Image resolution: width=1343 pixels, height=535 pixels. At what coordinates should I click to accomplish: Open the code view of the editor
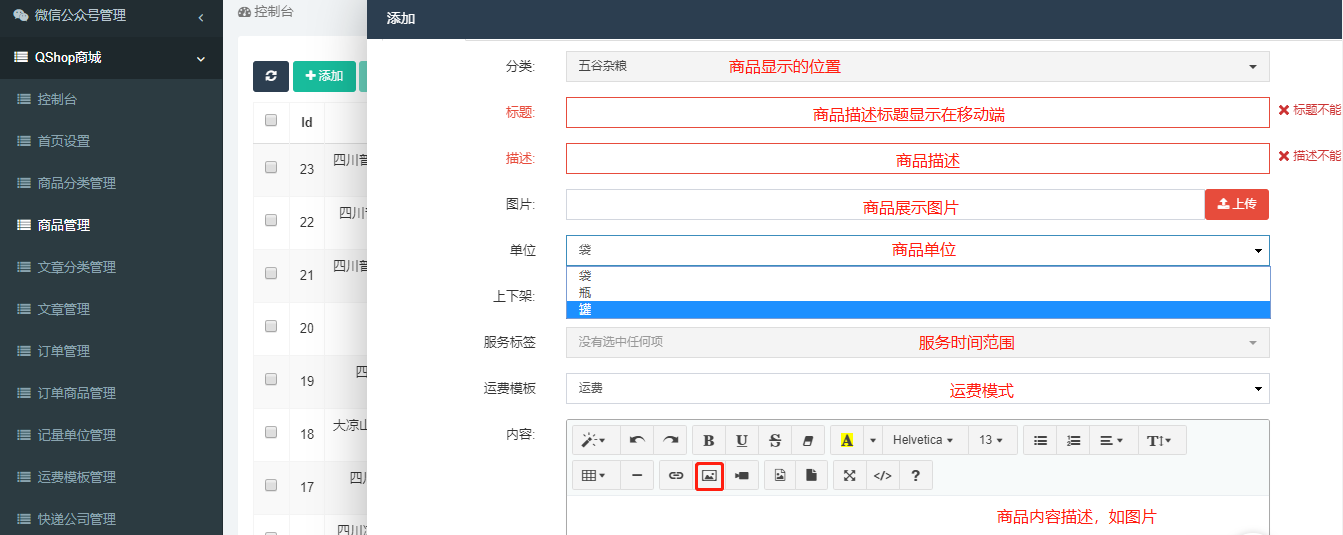(882, 476)
